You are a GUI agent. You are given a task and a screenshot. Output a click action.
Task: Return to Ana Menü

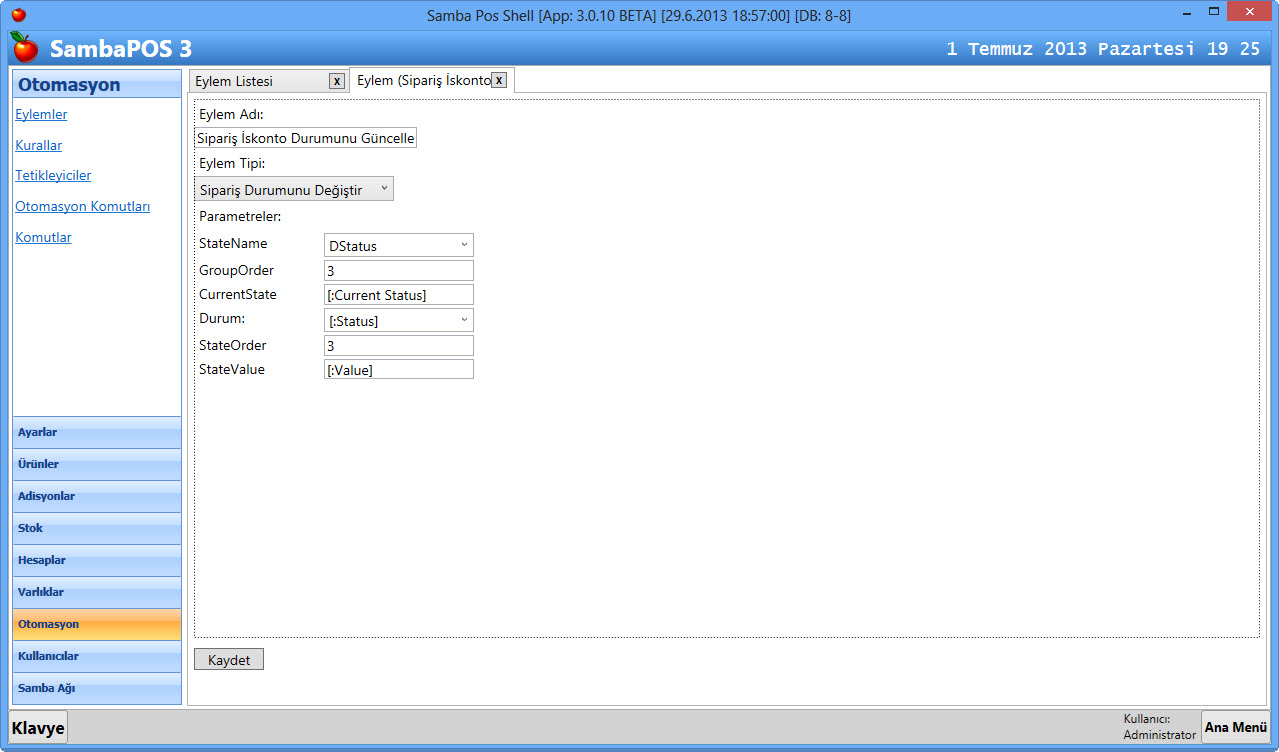[x=1235, y=727]
